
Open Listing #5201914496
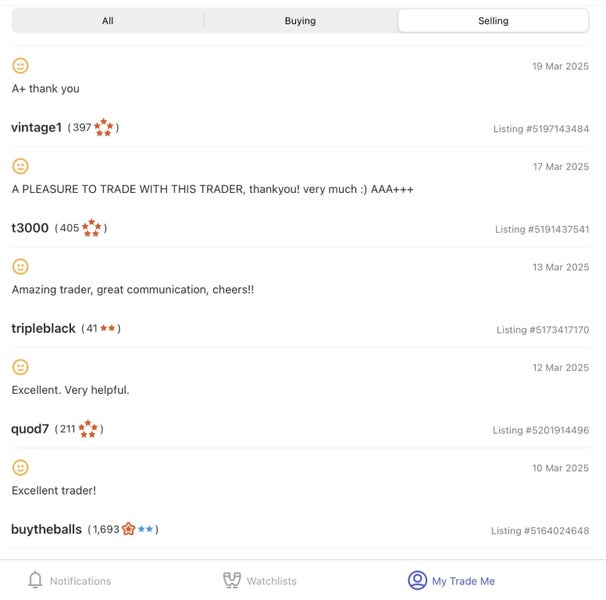click(x=541, y=430)
